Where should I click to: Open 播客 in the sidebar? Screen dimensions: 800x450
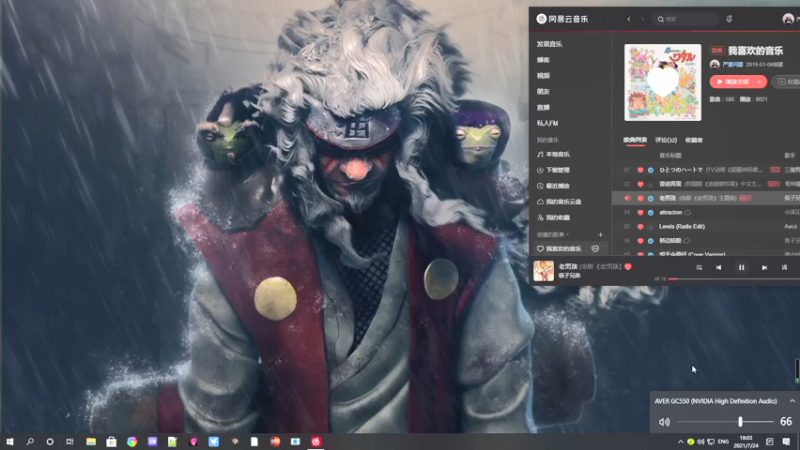[x=543, y=60]
